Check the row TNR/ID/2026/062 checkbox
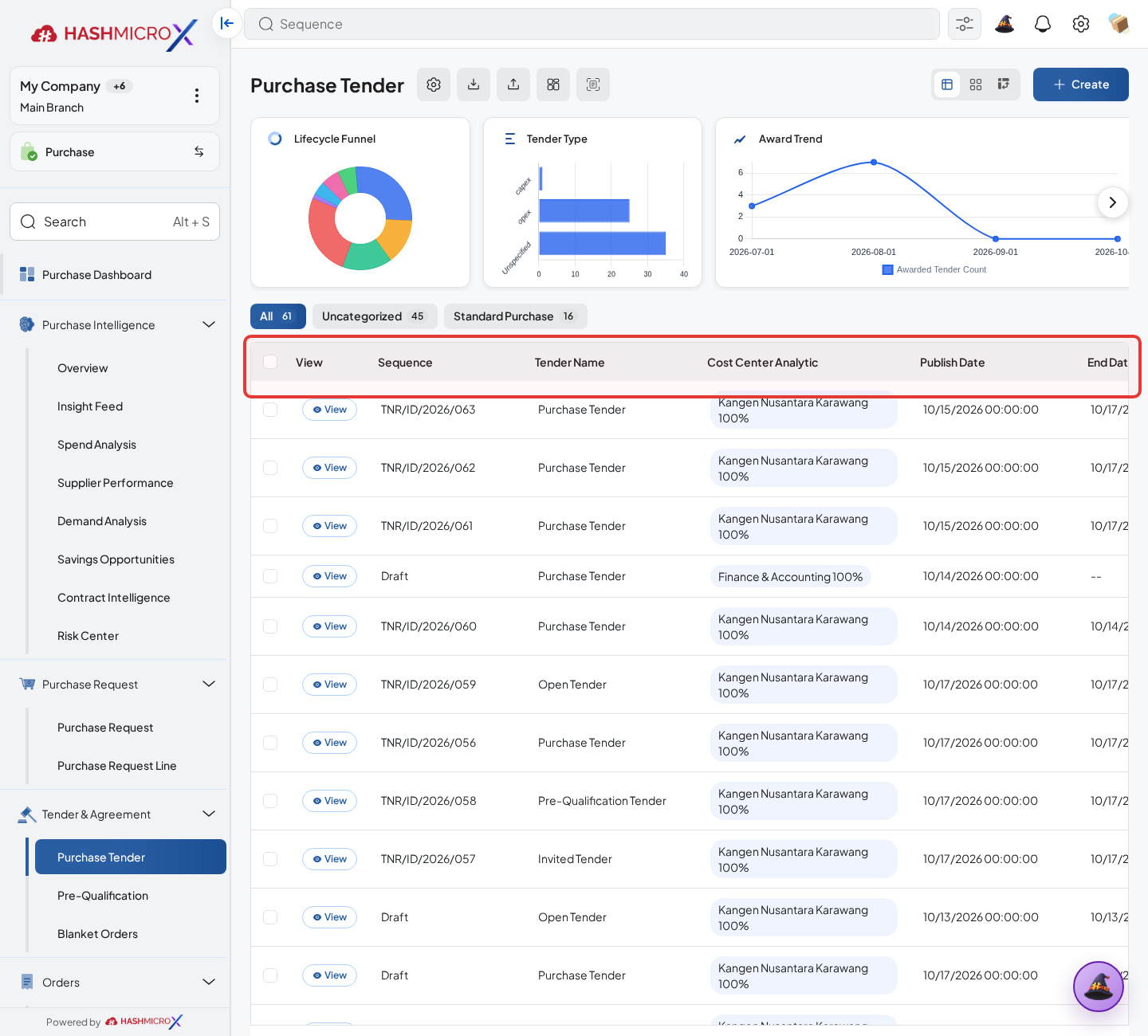Viewport: 1148px width, 1036px height. pos(270,467)
